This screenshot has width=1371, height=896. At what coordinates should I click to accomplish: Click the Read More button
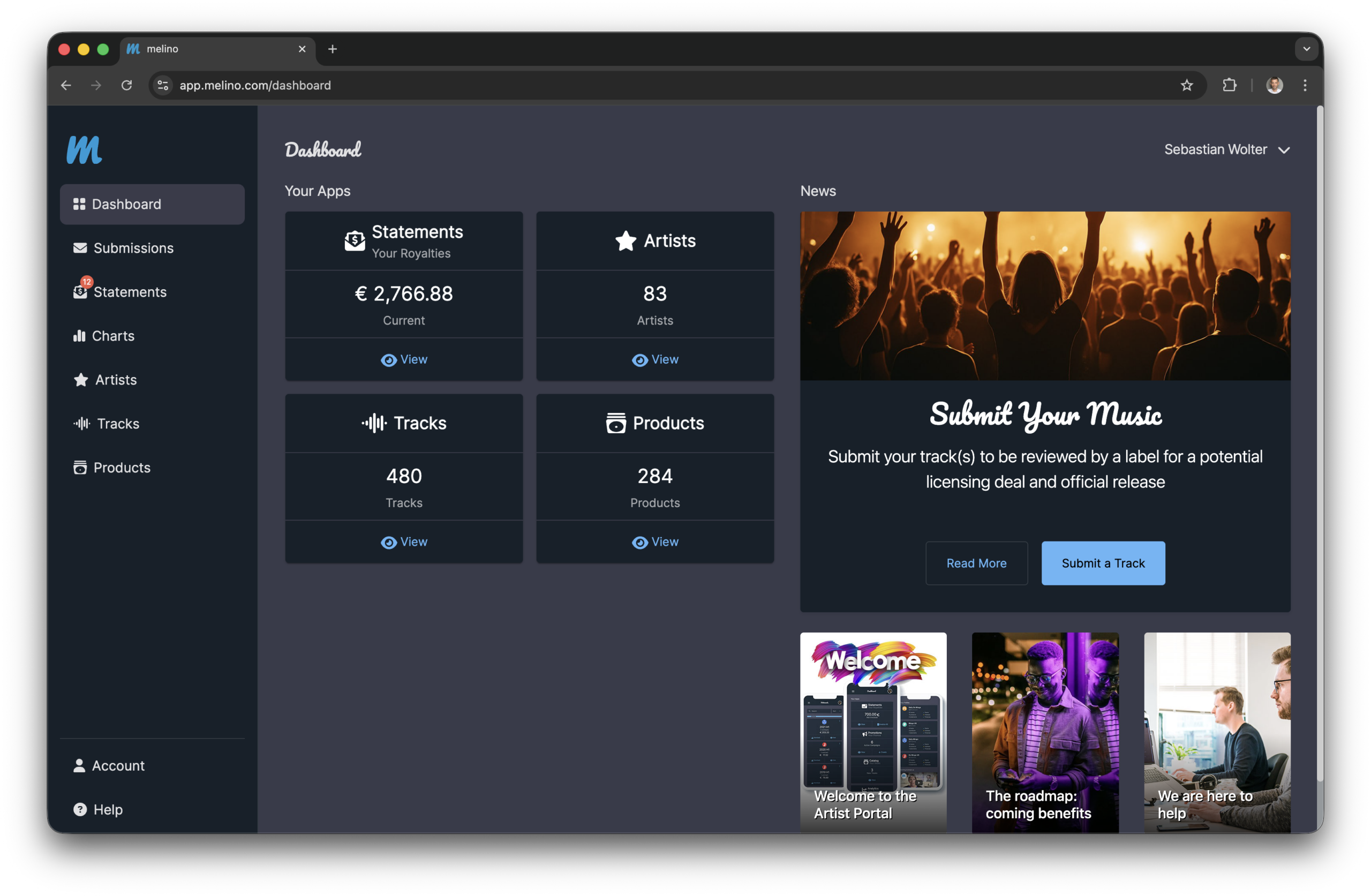coord(976,563)
